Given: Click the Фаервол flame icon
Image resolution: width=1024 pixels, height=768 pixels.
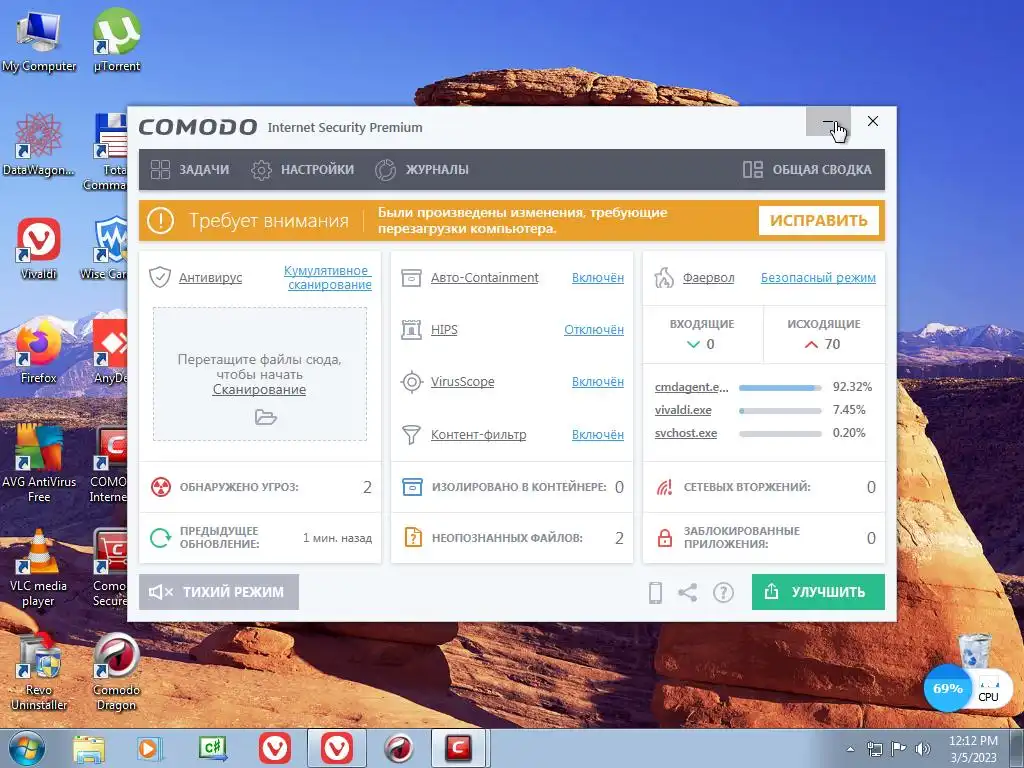Looking at the screenshot, I should tap(664, 278).
